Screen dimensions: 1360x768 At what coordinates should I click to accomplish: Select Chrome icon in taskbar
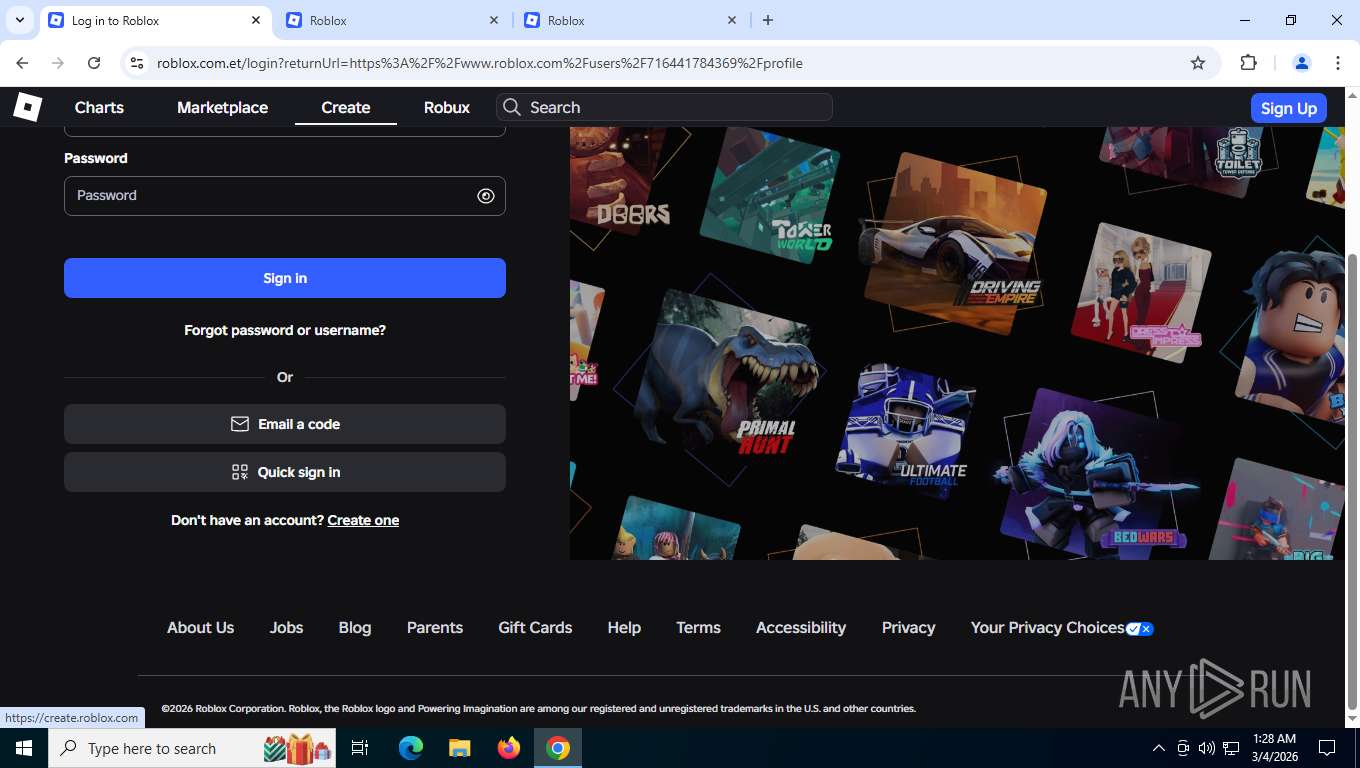tap(558, 748)
